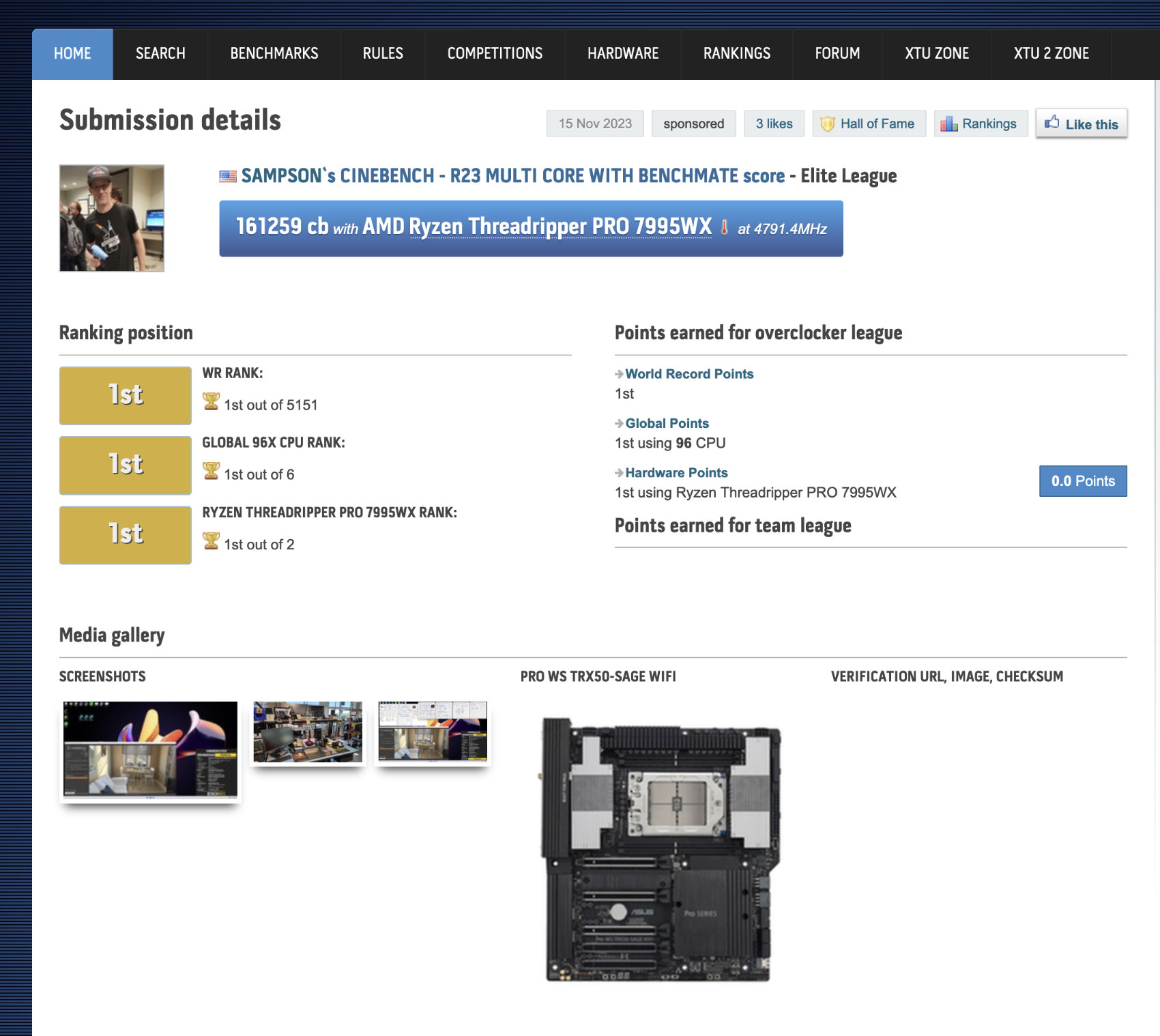
Task: Click the WR rank trophy icon
Action: [x=211, y=402]
